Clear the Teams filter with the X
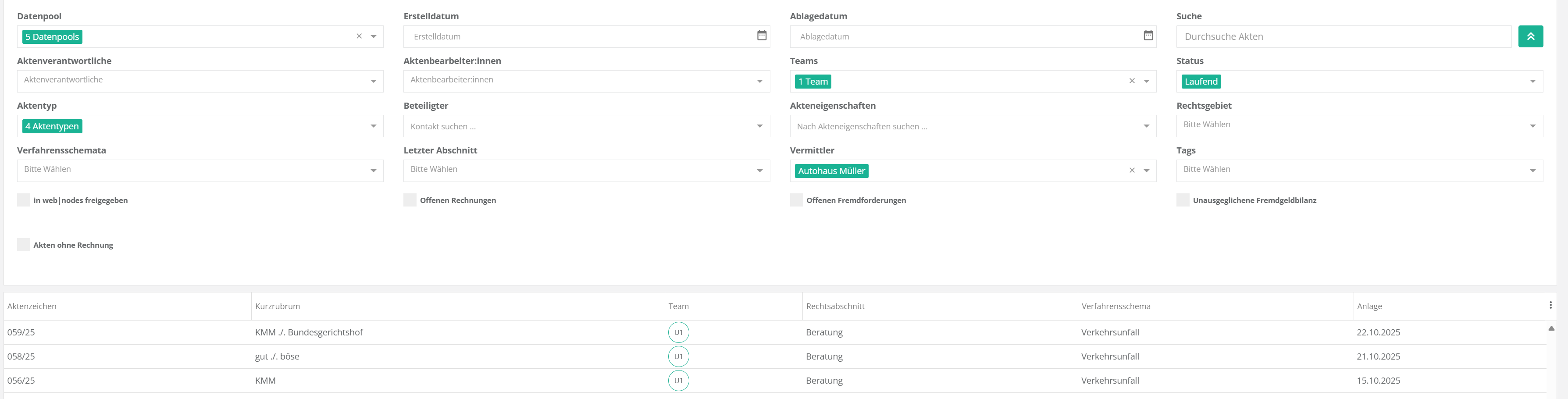Viewport: 1568px width, 399px height. tap(1132, 82)
